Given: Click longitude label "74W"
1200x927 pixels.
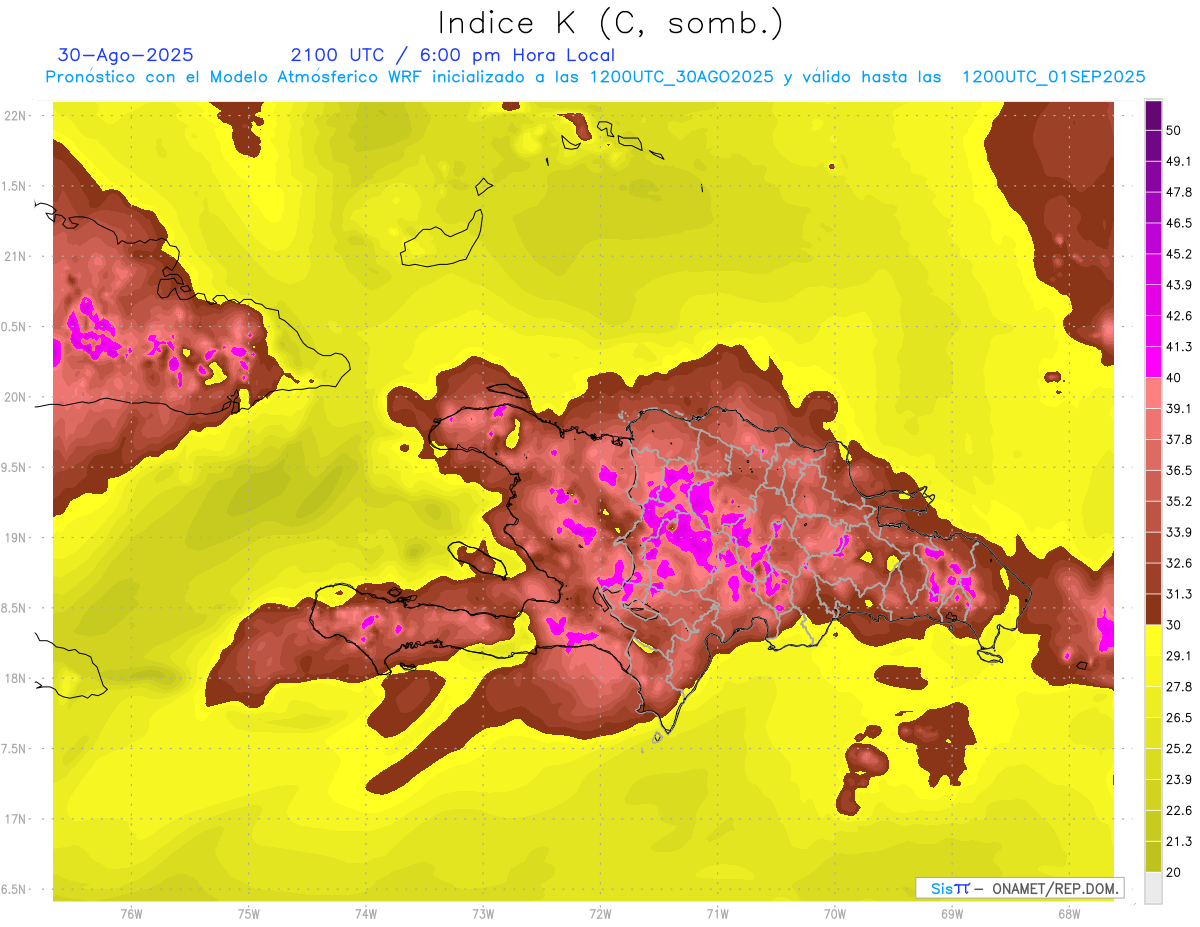Looking at the screenshot, I should pyautogui.click(x=366, y=913).
